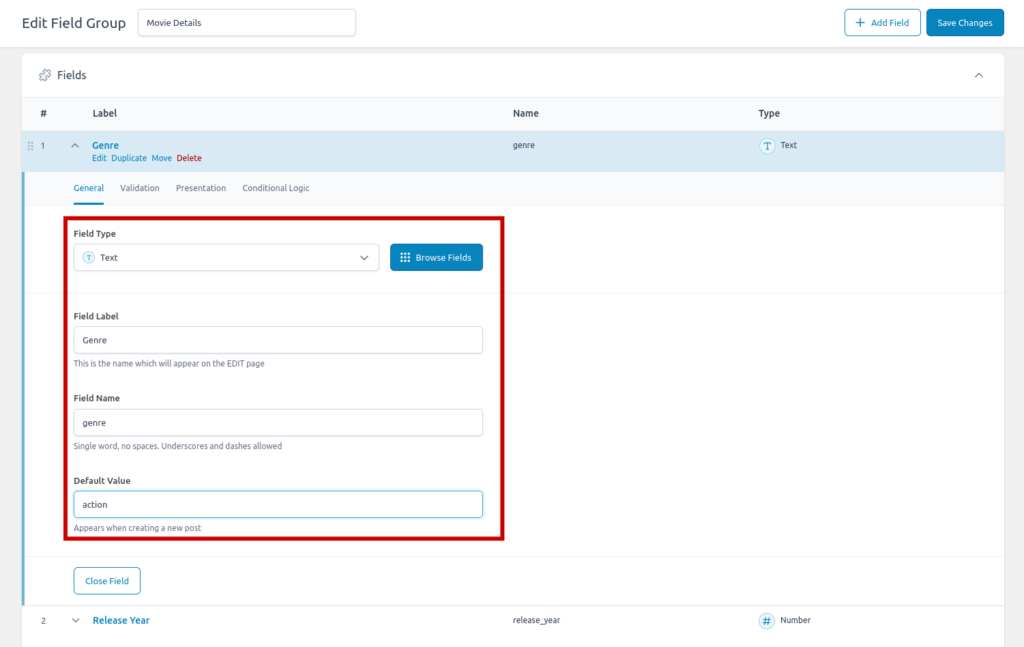Image resolution: width=1024 pixels, height=647 pixels.
Task: Duplicate the Genre field
Action: [128, 157]
